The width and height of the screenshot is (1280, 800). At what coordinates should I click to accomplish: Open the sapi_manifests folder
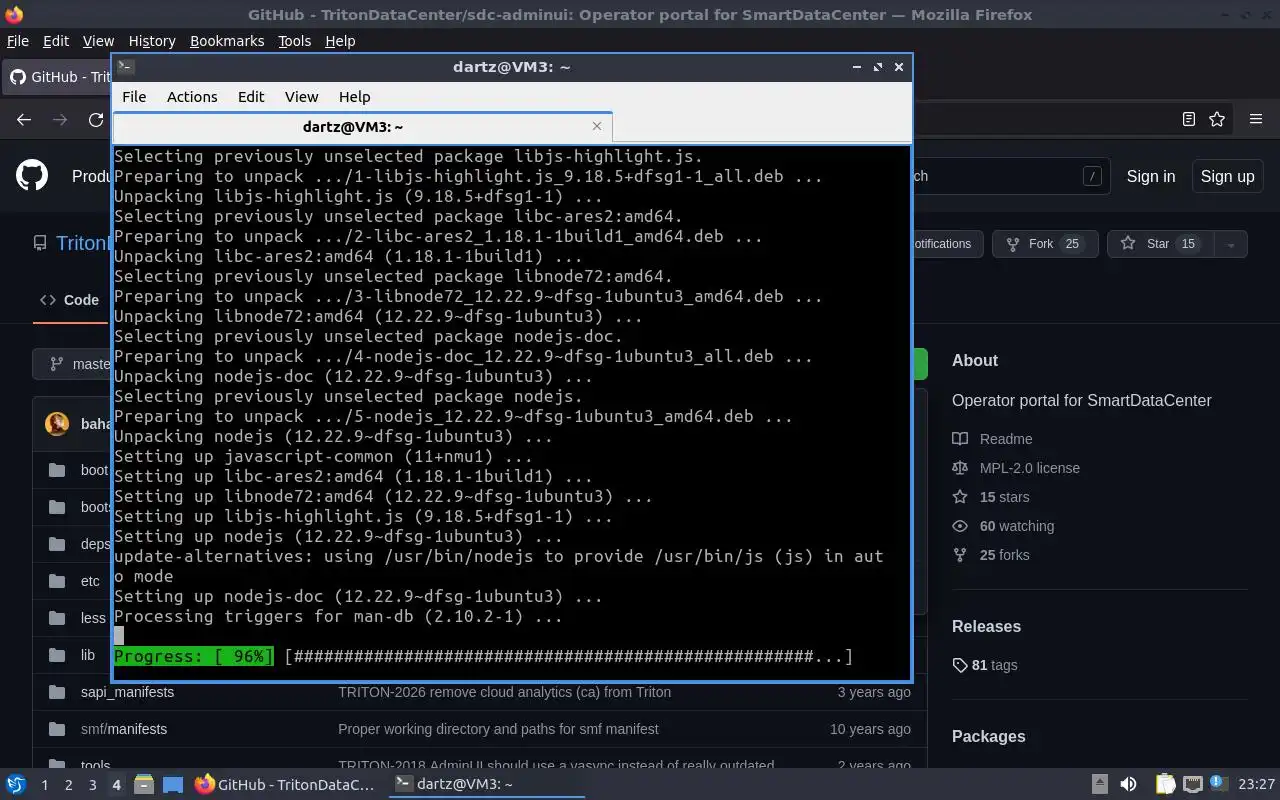point(127,692)
